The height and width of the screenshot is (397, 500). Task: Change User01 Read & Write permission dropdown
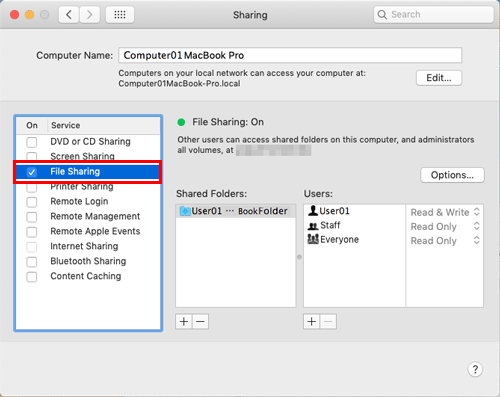445,212
